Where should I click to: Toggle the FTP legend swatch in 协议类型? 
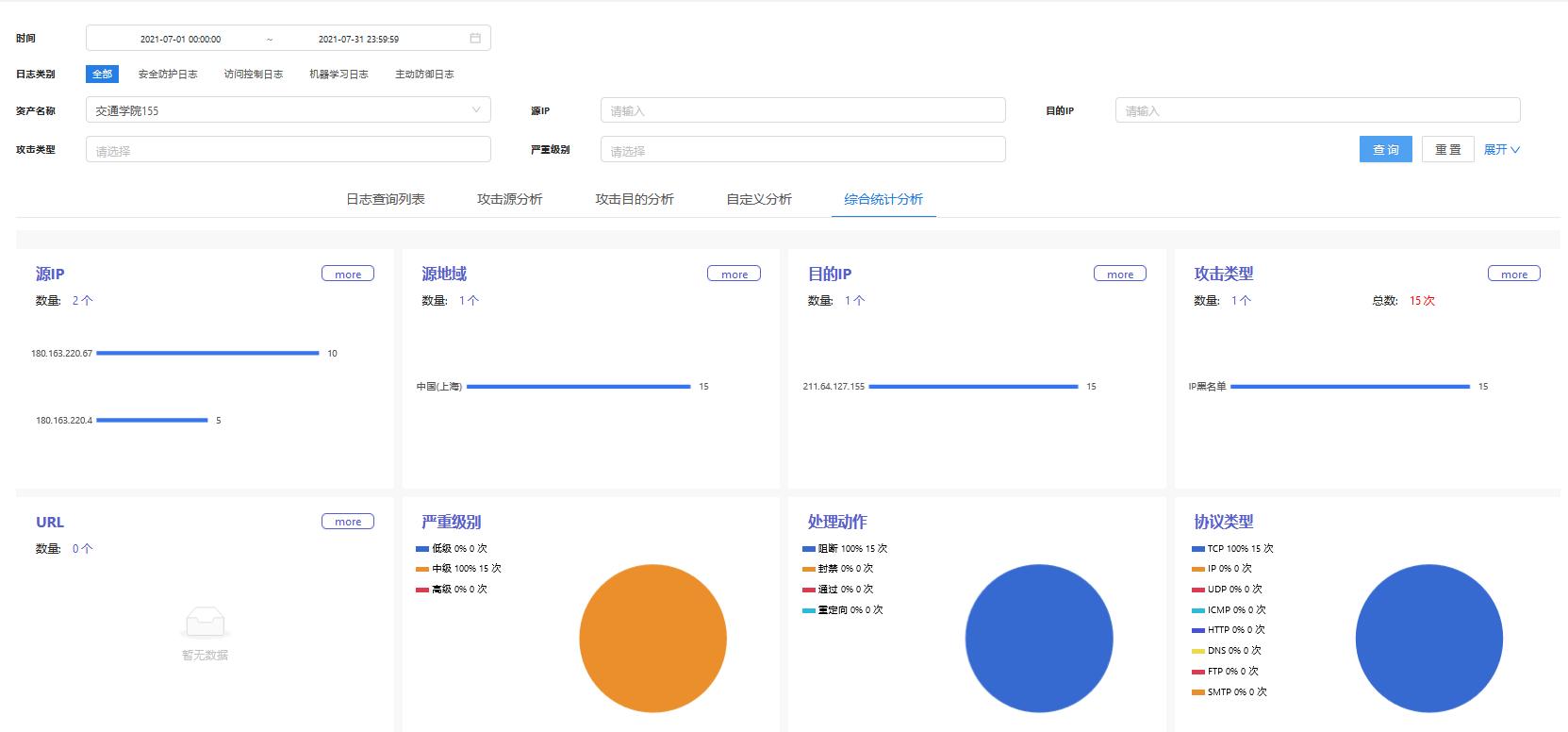pyautogui.click(x=1198, y=672)
